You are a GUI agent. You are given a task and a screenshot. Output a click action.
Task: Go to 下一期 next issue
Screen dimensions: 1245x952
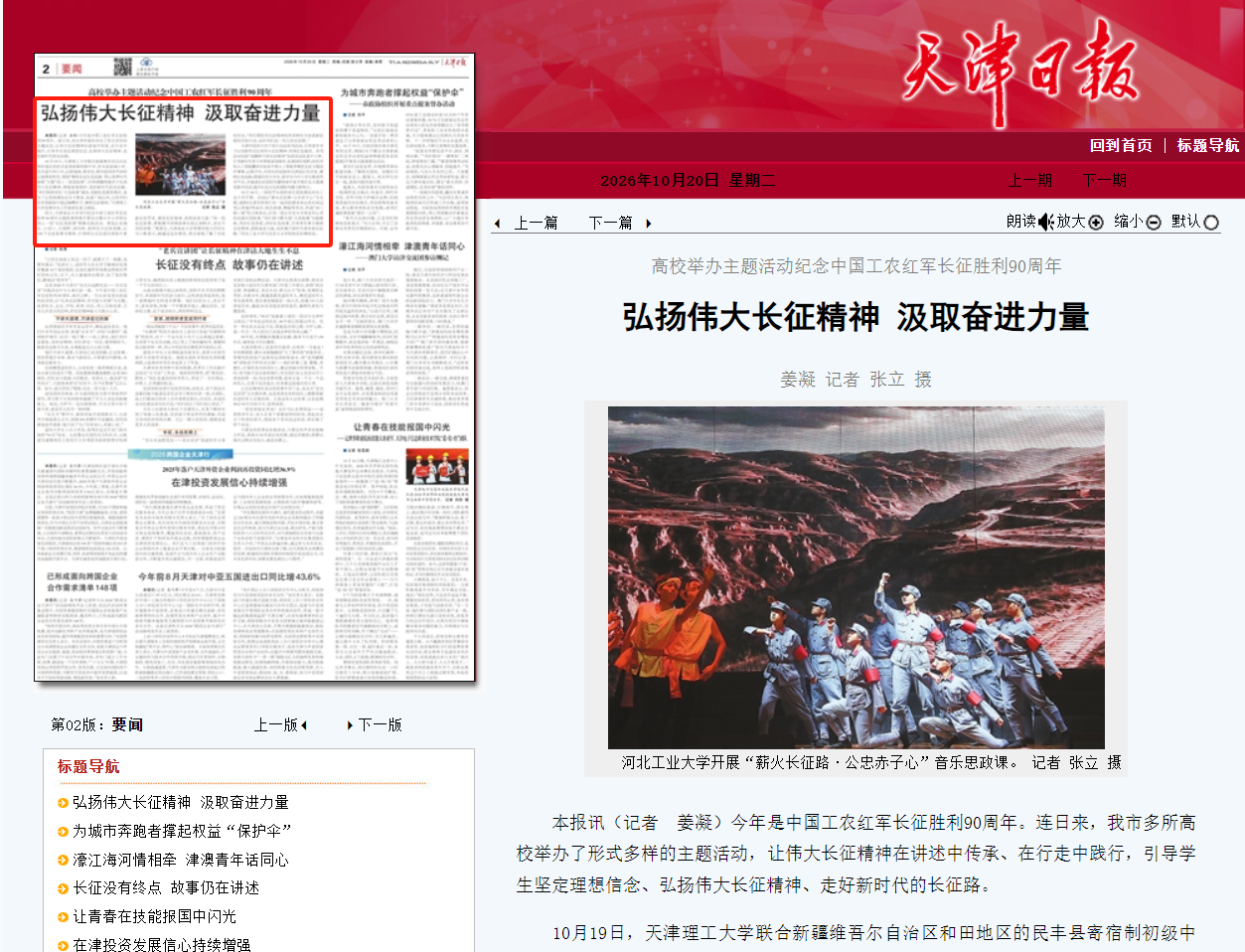pyautogui.click(x=1104, y=180)
